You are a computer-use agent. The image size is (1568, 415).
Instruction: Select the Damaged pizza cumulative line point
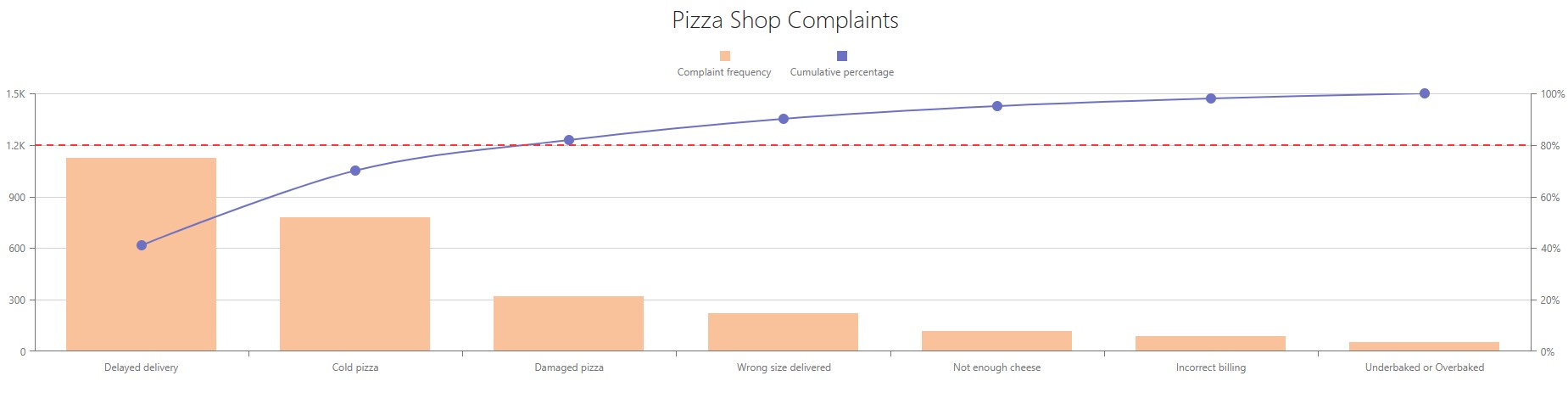[x=569, y=140]
